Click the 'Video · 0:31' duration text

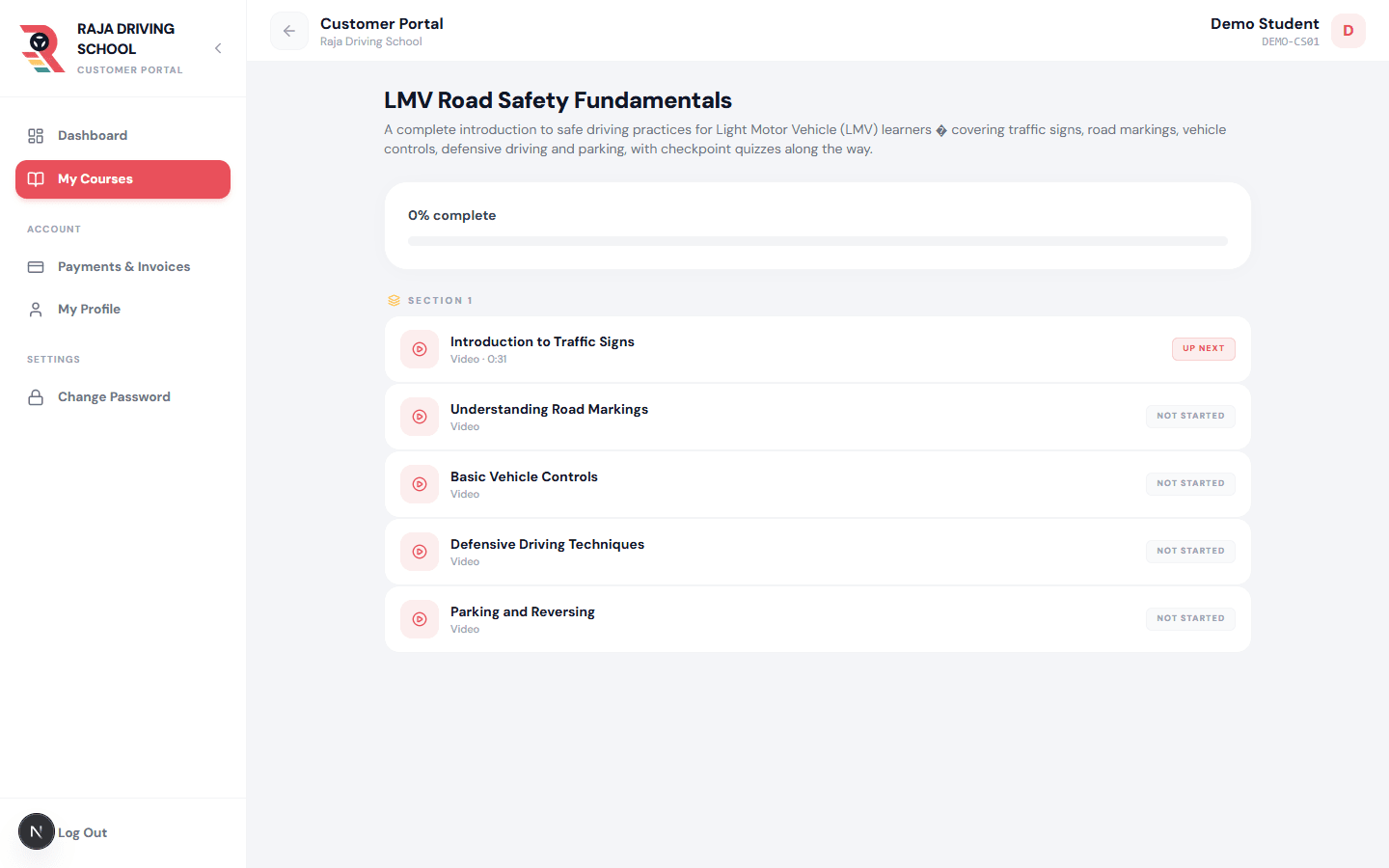[478, 360]
